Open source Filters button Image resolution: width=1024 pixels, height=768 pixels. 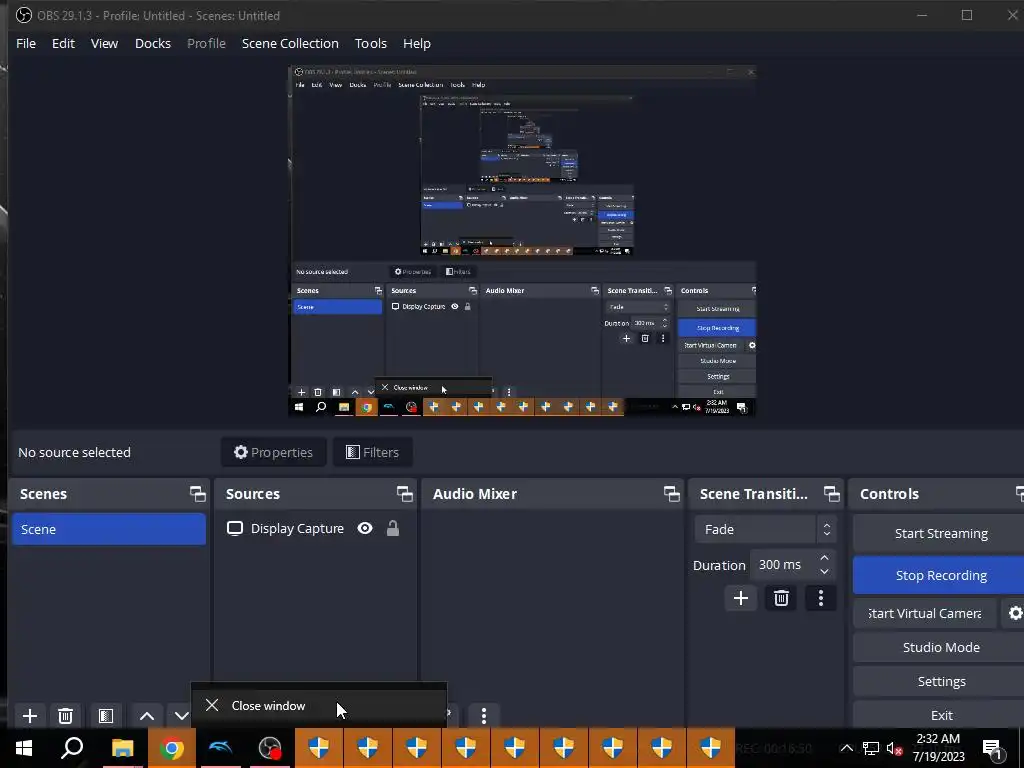click(372, 452)
